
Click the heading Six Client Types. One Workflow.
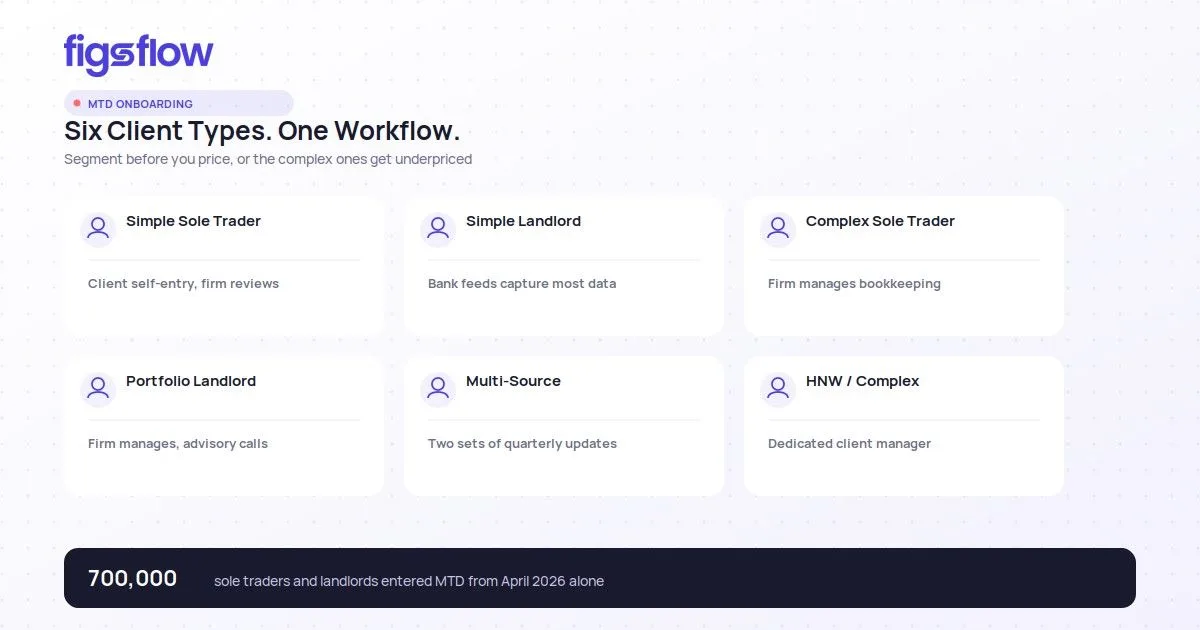coord(262,131)
